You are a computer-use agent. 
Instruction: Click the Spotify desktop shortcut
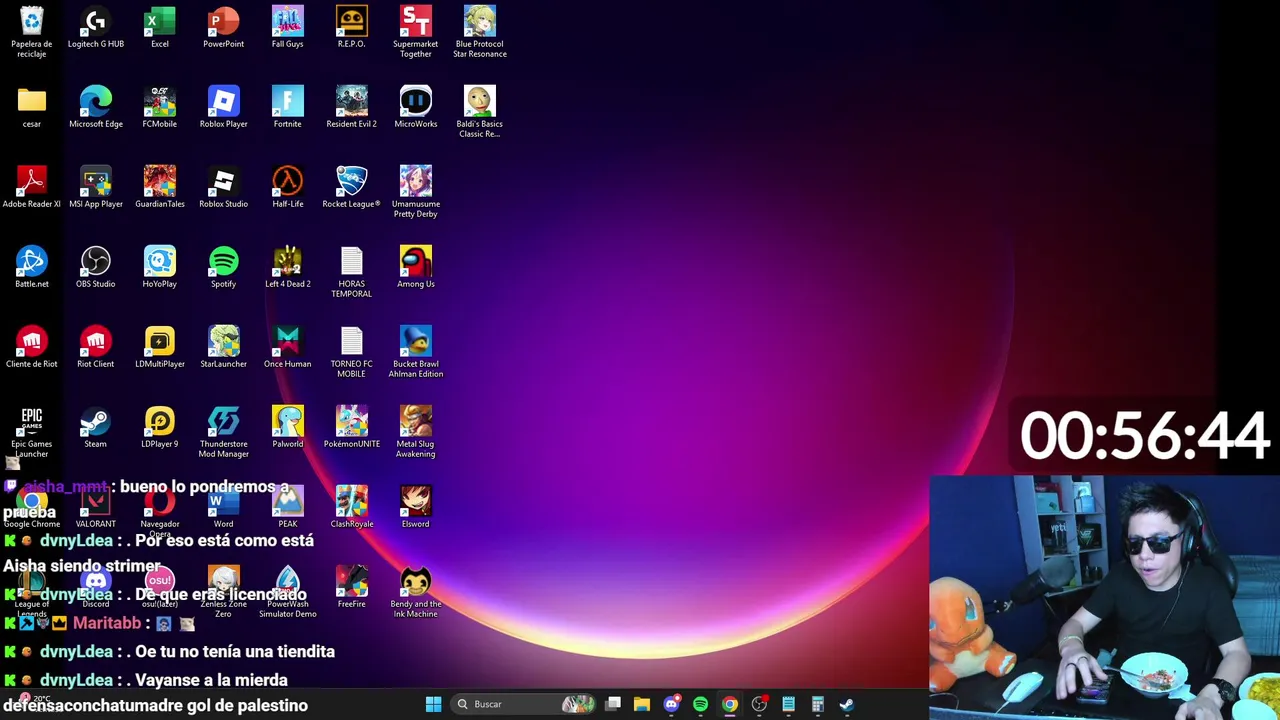click(224, 267)
